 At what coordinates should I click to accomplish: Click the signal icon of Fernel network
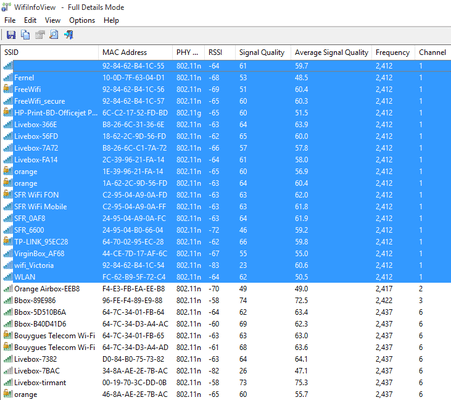tap(8, 78)
